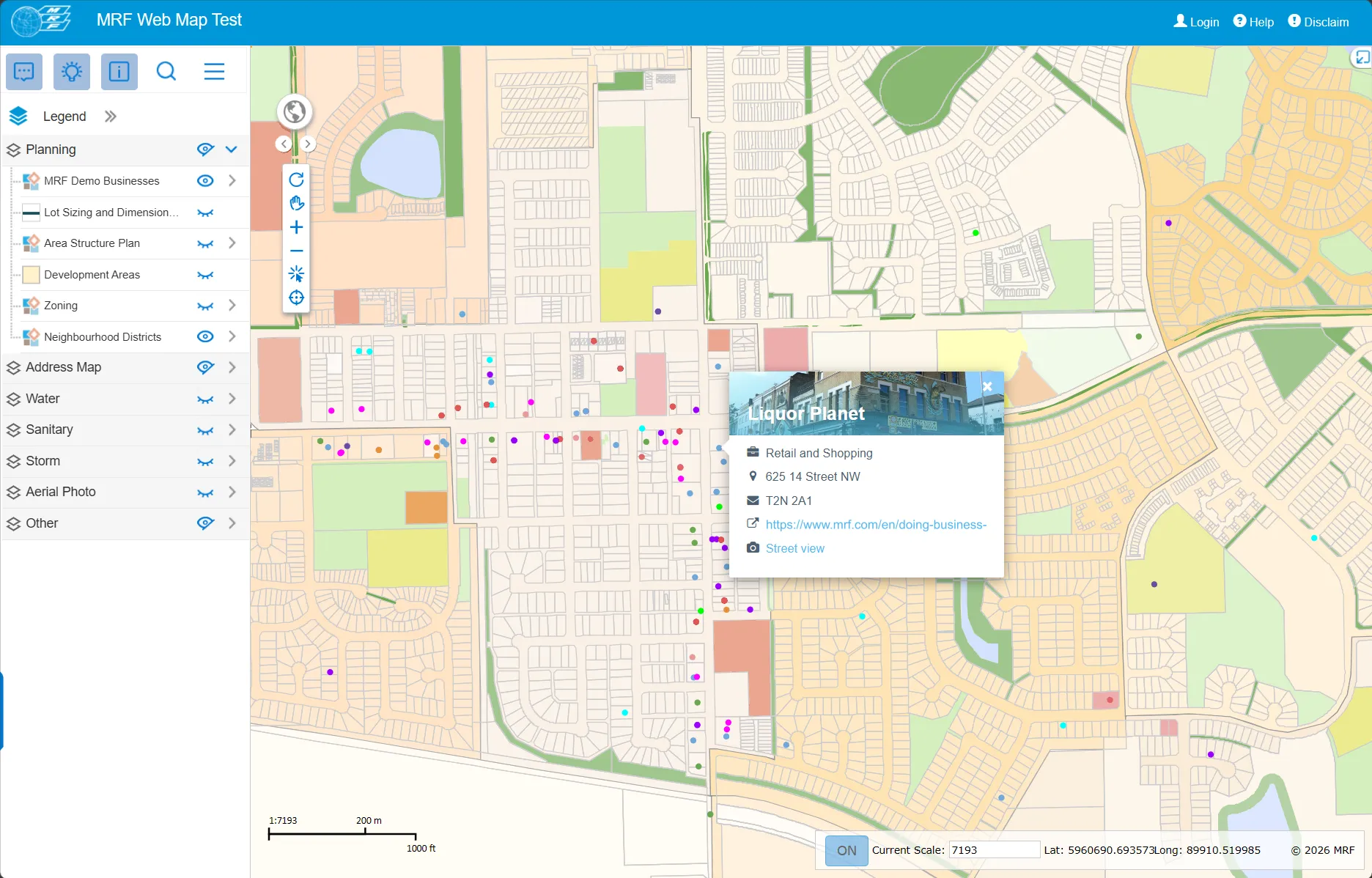
Task: Click the Development Areas color swatch
Action: 31,275
